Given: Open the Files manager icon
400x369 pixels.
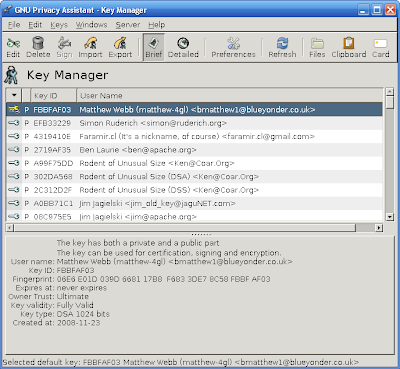Looking at the screenshot, I should (317, 47).
